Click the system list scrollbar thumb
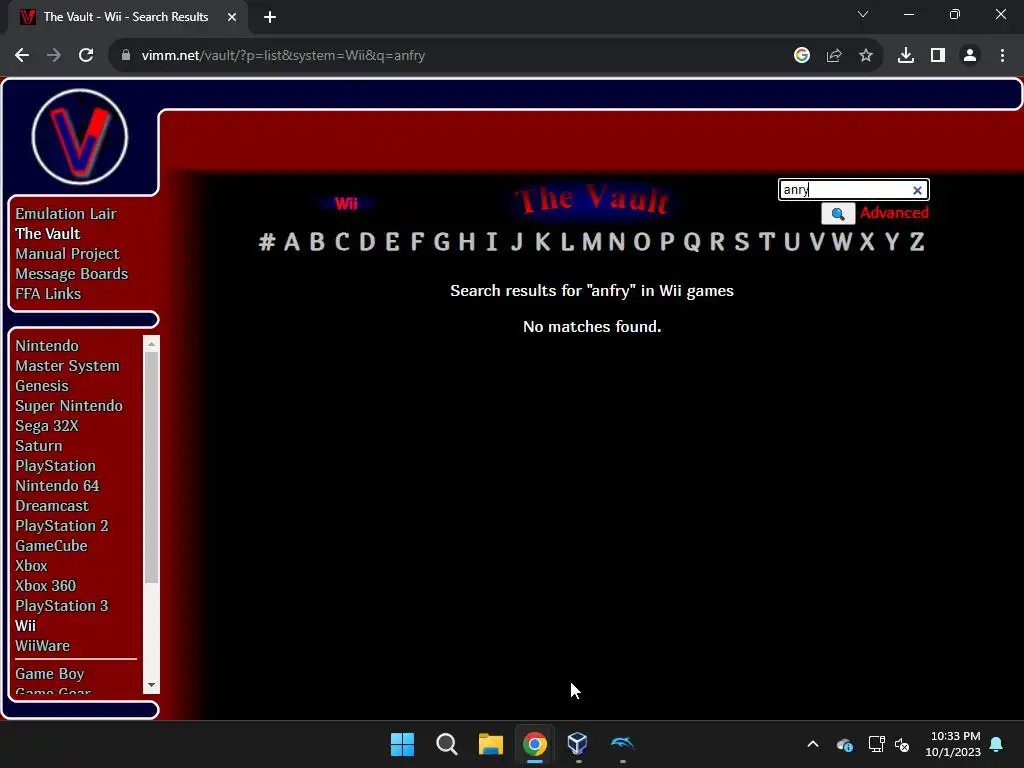Screen dimensions: 1024x768 (x=152, y=467)
